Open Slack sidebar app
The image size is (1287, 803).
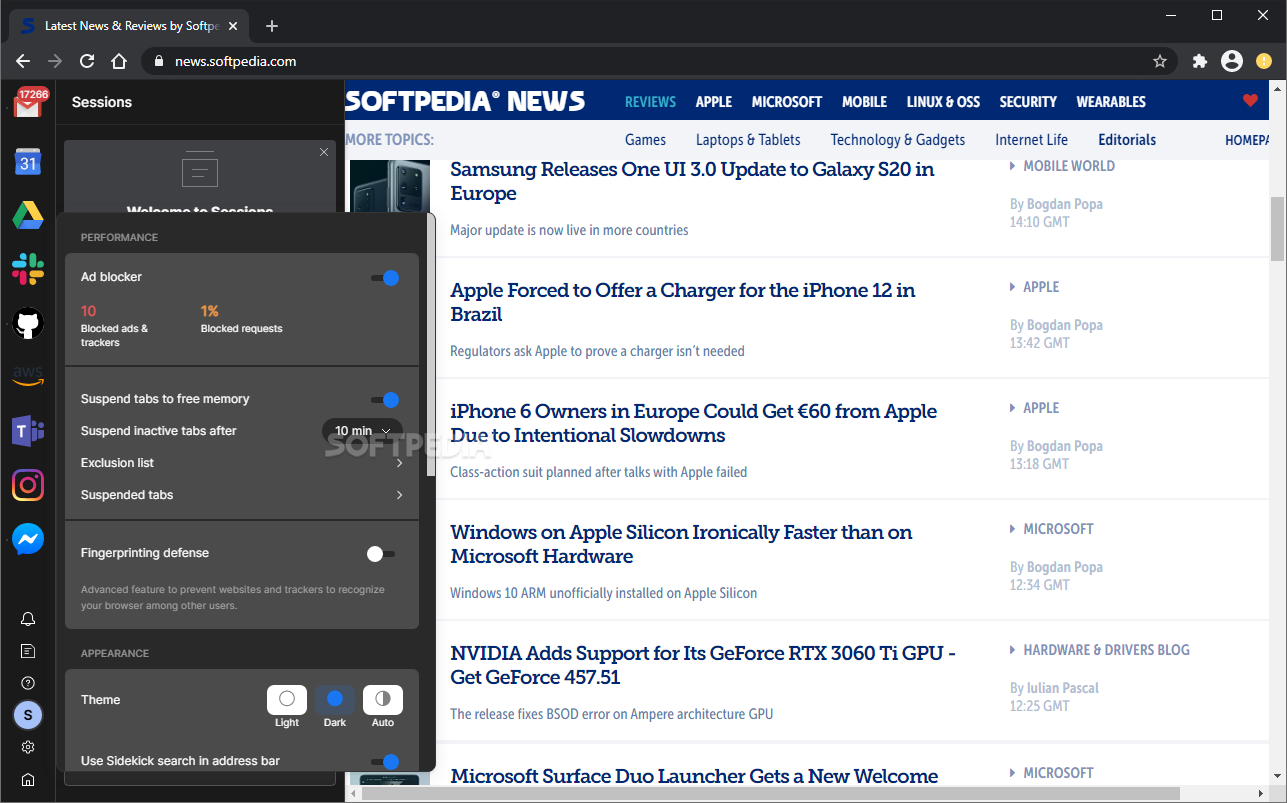[28, 269]
